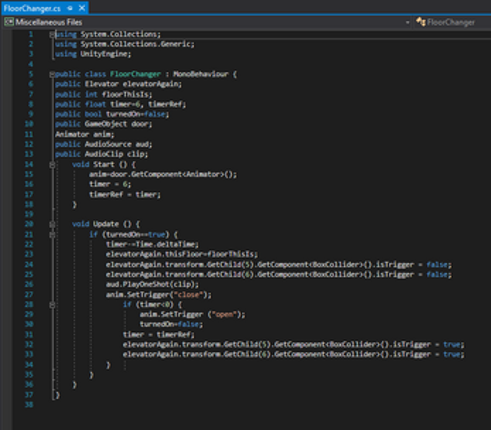Click the breakpoint margin beside line 15

point(7,174)
